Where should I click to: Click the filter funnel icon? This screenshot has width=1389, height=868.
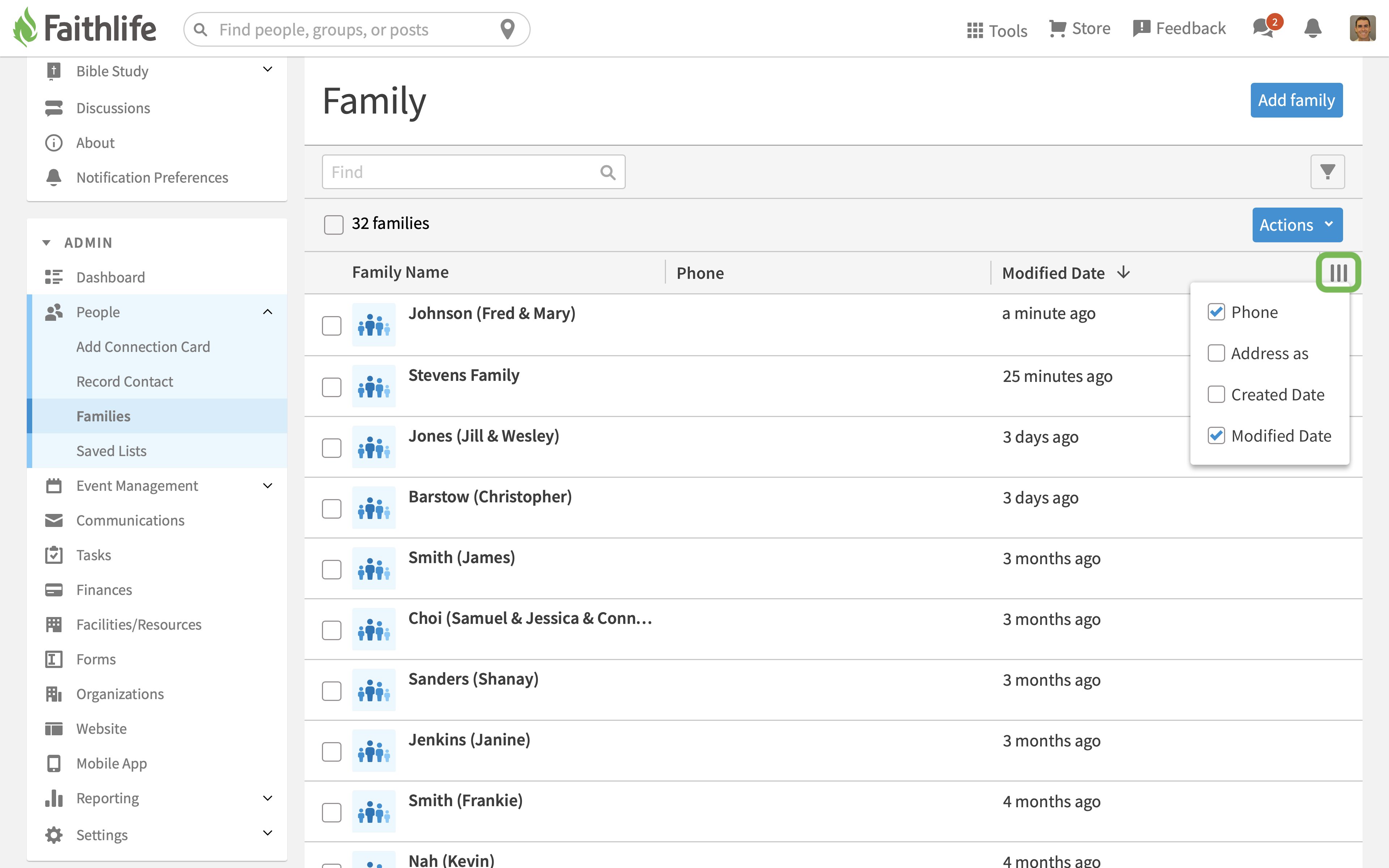[x=1327, y=172]
